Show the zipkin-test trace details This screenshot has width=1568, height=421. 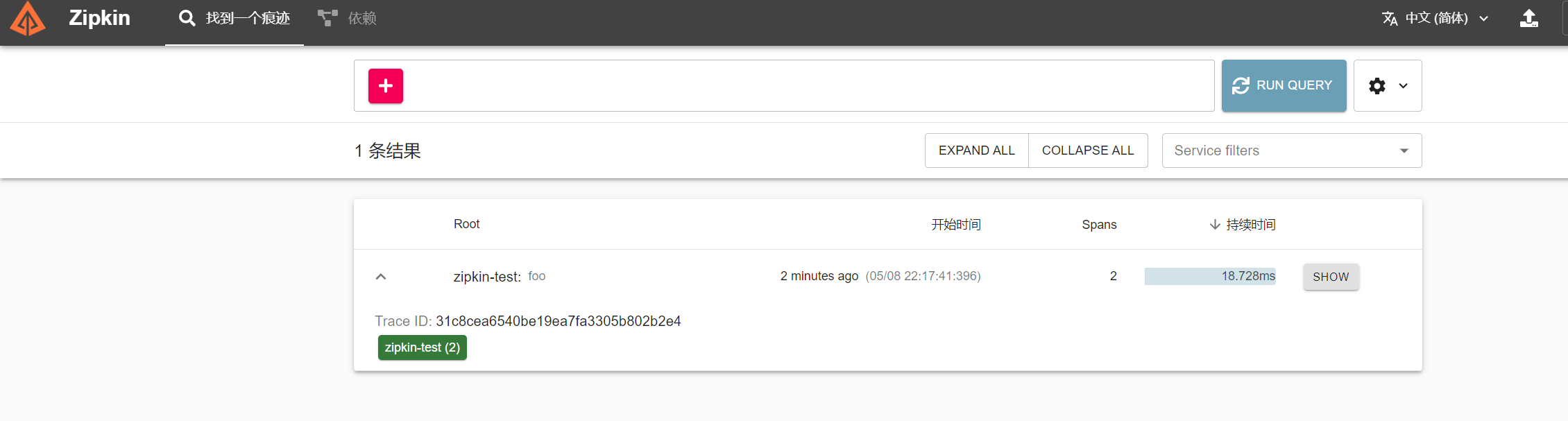click(x=1331, y=277)
